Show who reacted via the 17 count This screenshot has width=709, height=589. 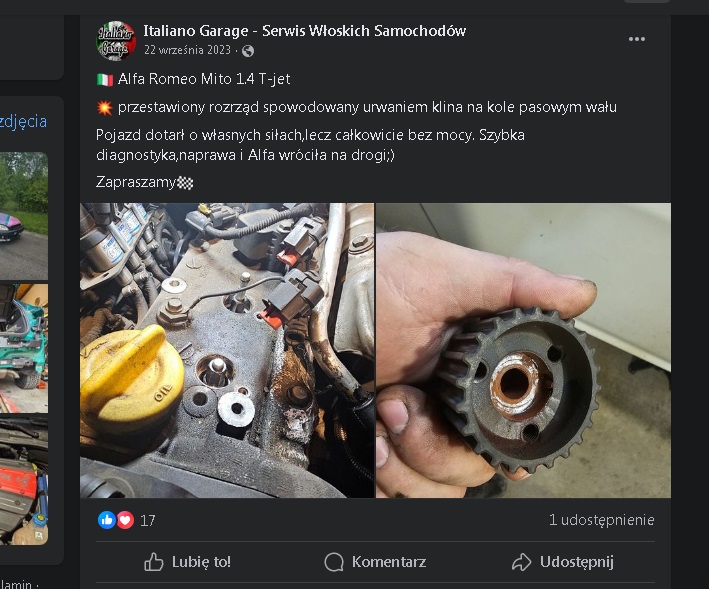(x=148, y=520)
